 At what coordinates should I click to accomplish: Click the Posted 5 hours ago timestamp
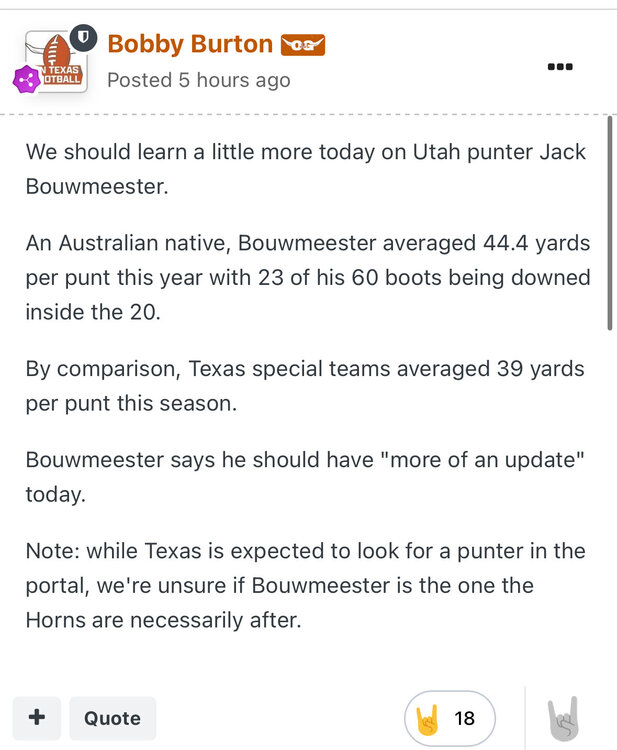[198, 79]
